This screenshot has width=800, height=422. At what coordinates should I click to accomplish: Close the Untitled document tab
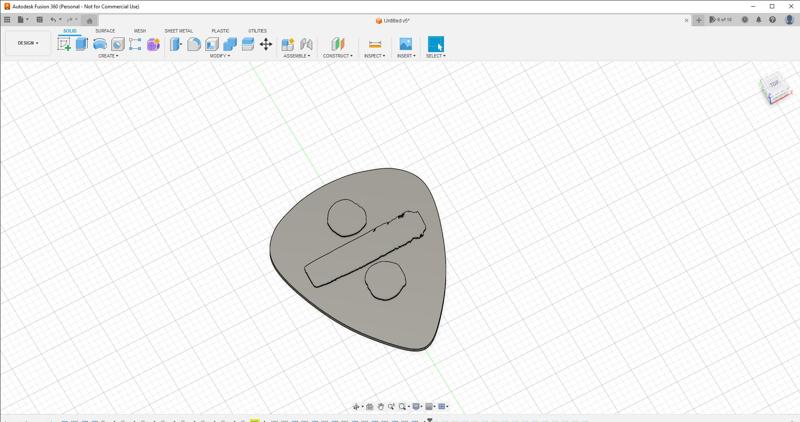686,20
